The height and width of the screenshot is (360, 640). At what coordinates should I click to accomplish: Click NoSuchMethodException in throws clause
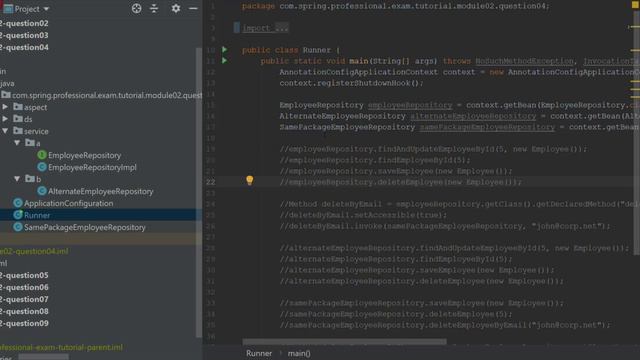click(524, 61)
